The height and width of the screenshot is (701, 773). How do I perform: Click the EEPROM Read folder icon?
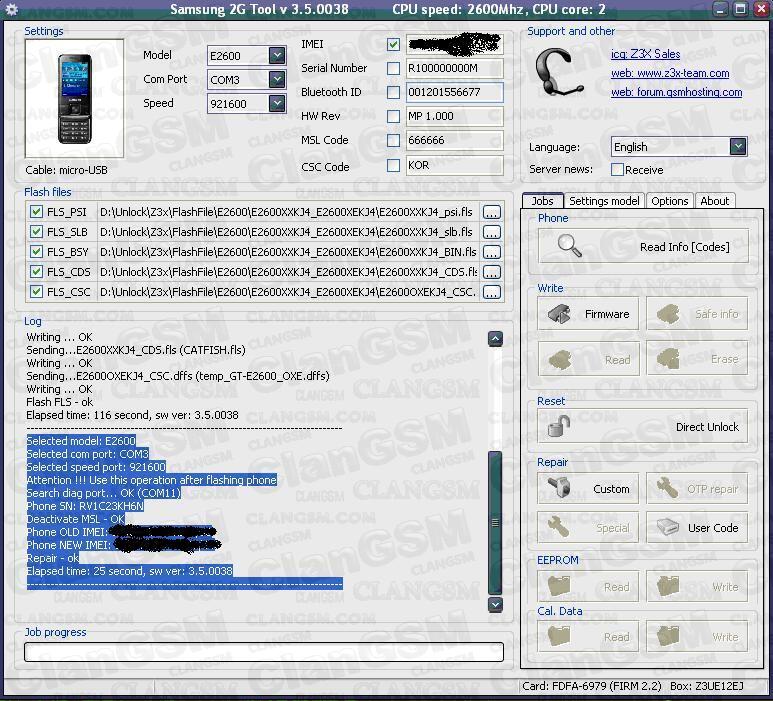pyautogui.click(x=559, y=586)
